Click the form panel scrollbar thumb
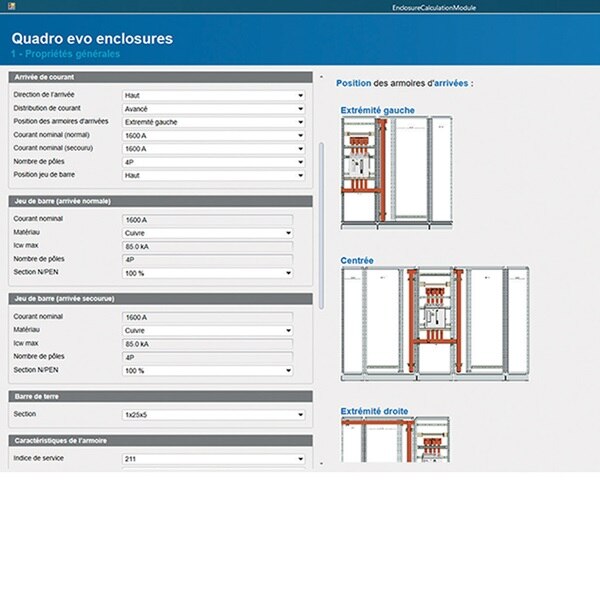Screen dimensions: 600x600 click(x=321, y=226)
